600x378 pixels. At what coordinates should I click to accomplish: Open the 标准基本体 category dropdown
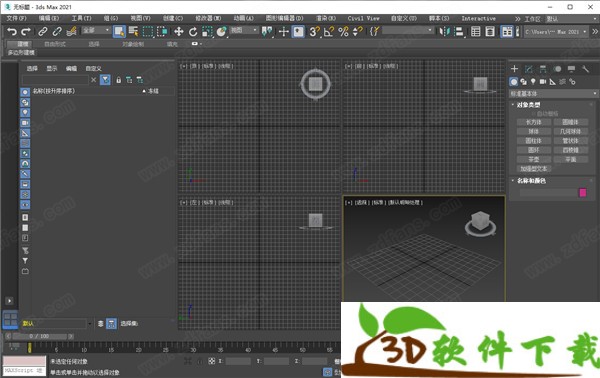coord(553,94)
